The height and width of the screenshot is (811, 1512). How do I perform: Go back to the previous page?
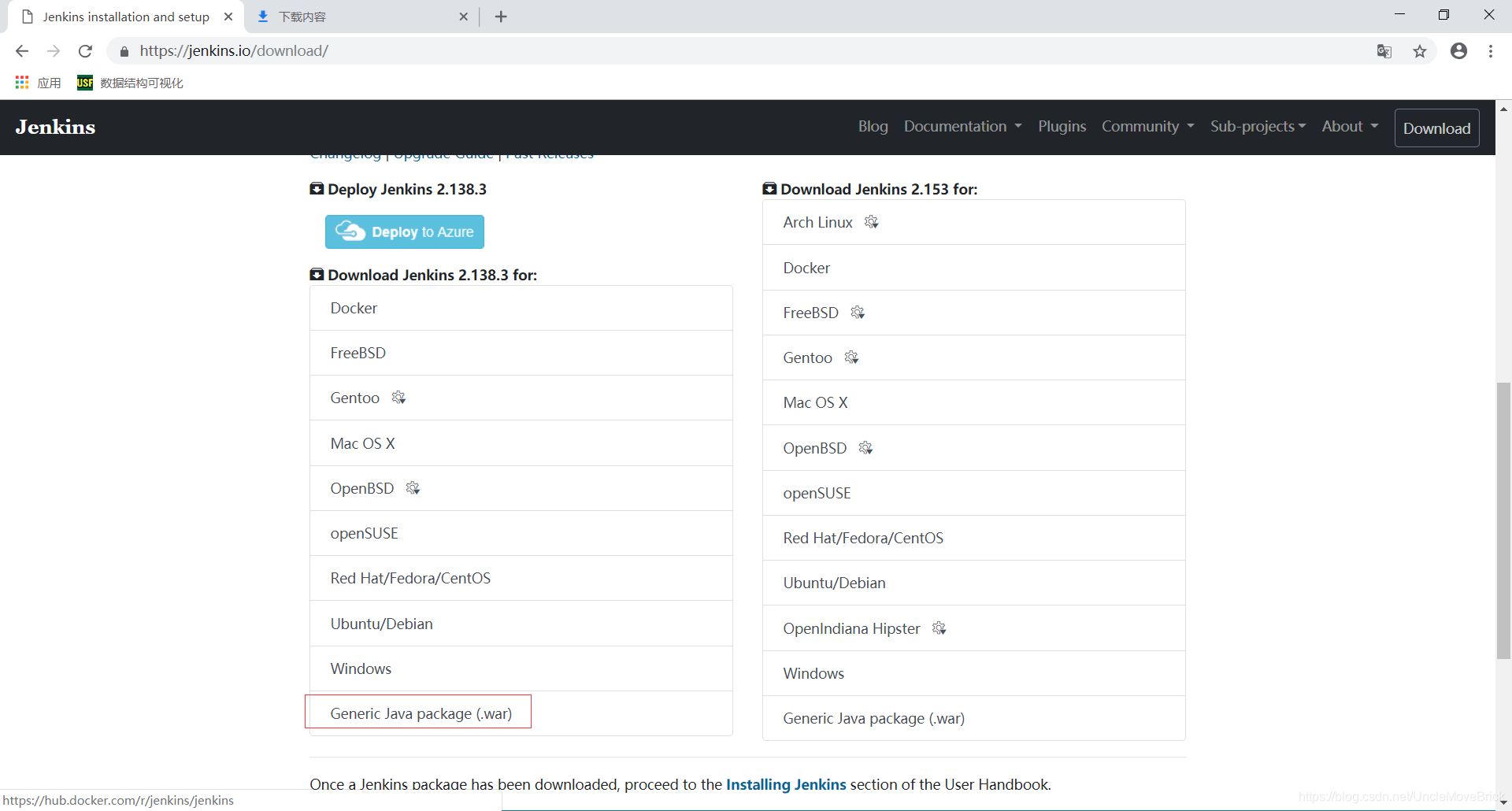point(22,51)
